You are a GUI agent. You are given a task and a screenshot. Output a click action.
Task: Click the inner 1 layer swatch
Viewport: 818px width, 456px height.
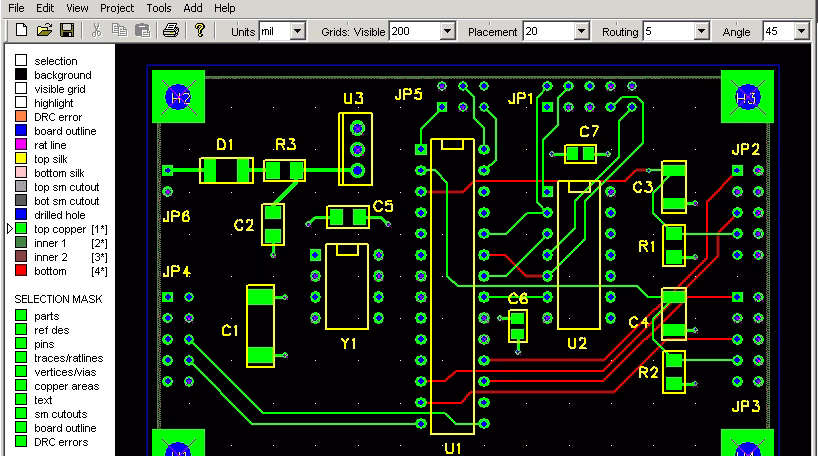(21, 242)
